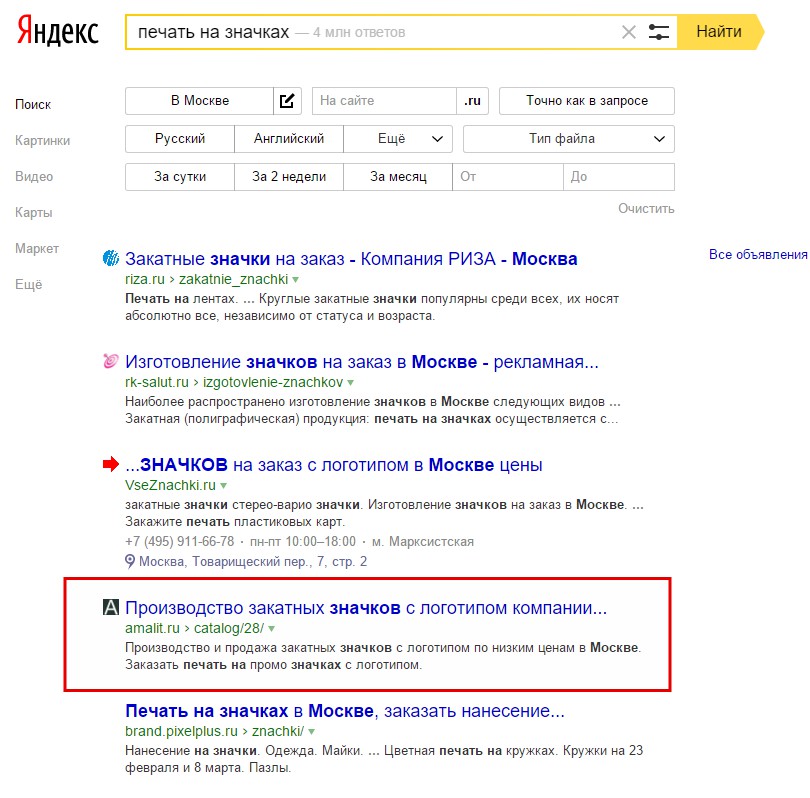Select the За месяц time filter
This screenshot has width=810, height=798.
tap(398, 177)
